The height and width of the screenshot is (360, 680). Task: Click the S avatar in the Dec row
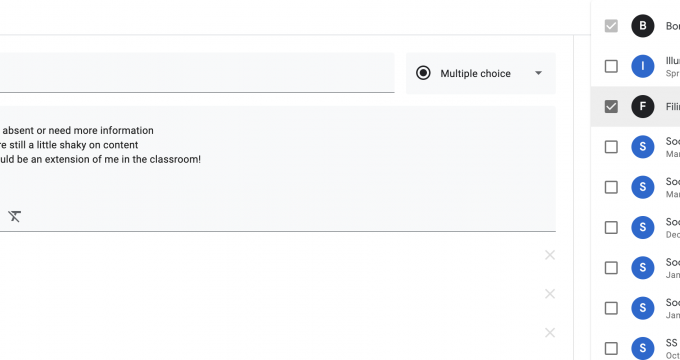[643, 227]
